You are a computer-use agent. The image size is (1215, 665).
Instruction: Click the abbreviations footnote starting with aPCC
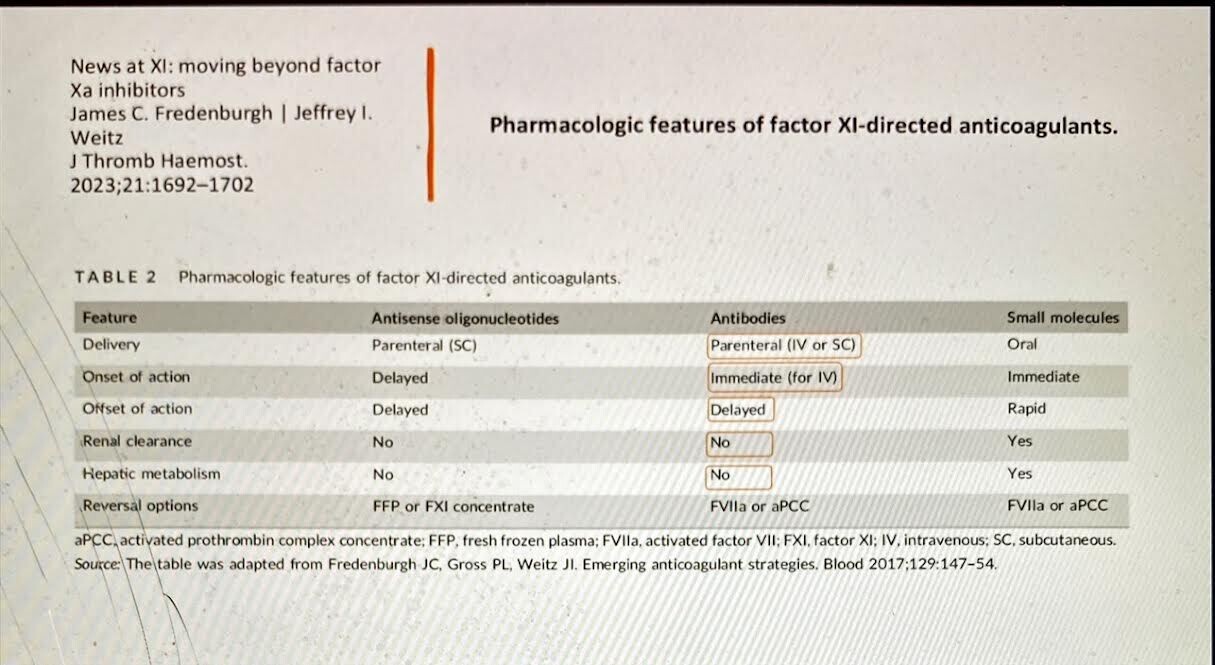pos(595,540)
